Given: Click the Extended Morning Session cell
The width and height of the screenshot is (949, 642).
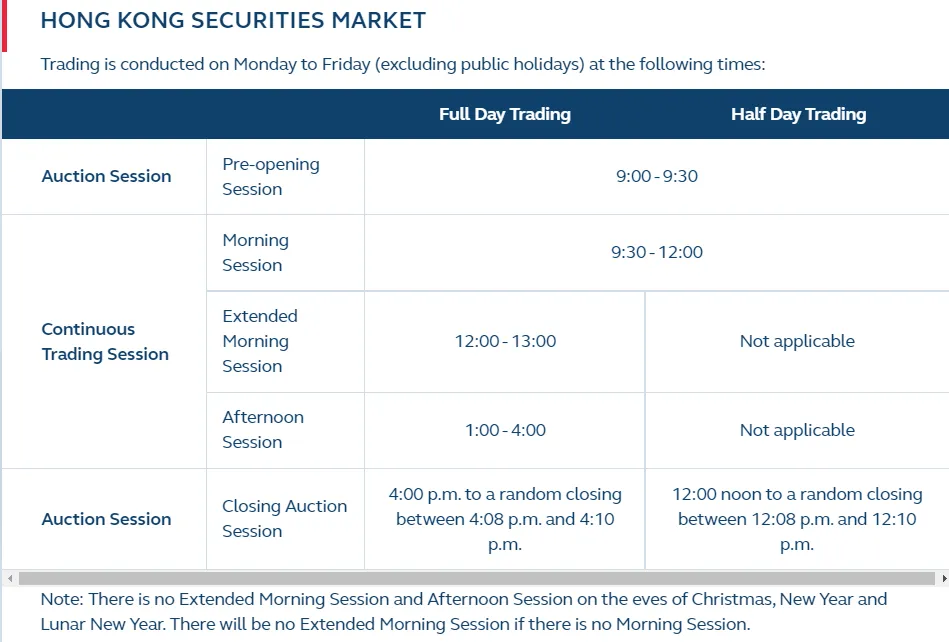Looking at the screenshot, I should [x=286, y=341].
